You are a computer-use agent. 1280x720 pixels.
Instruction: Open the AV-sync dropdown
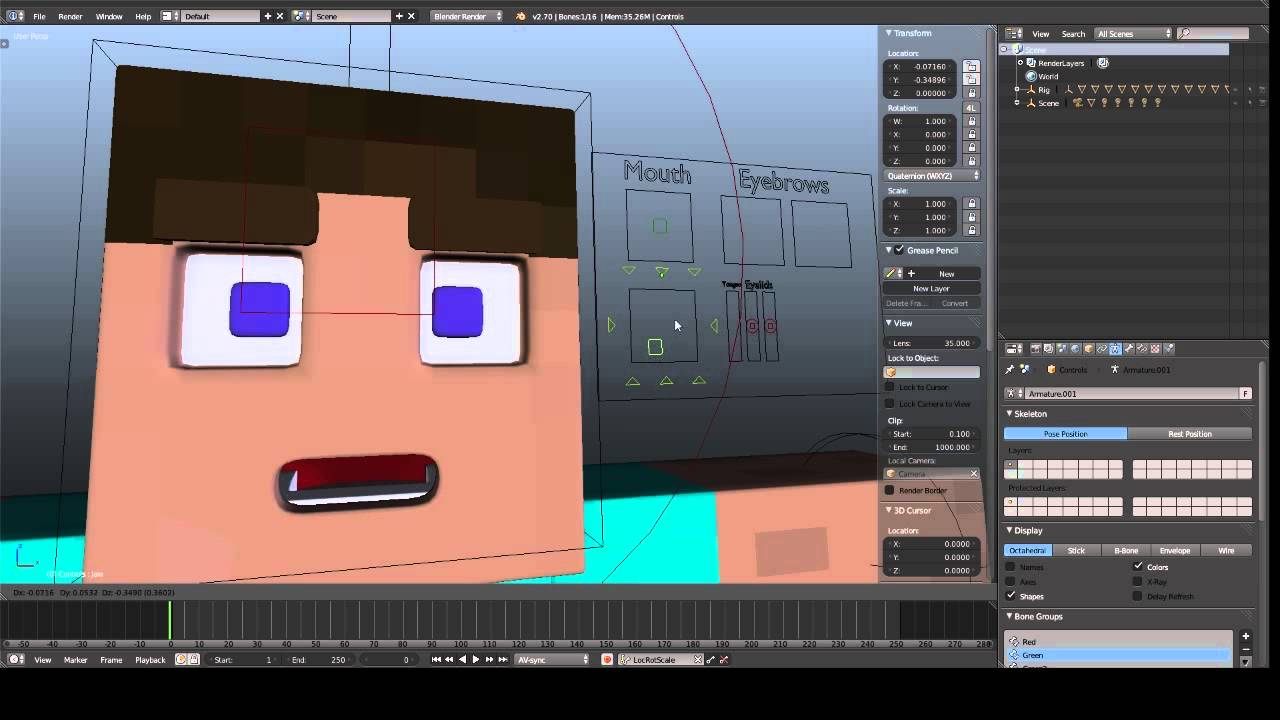coord(553,660)
